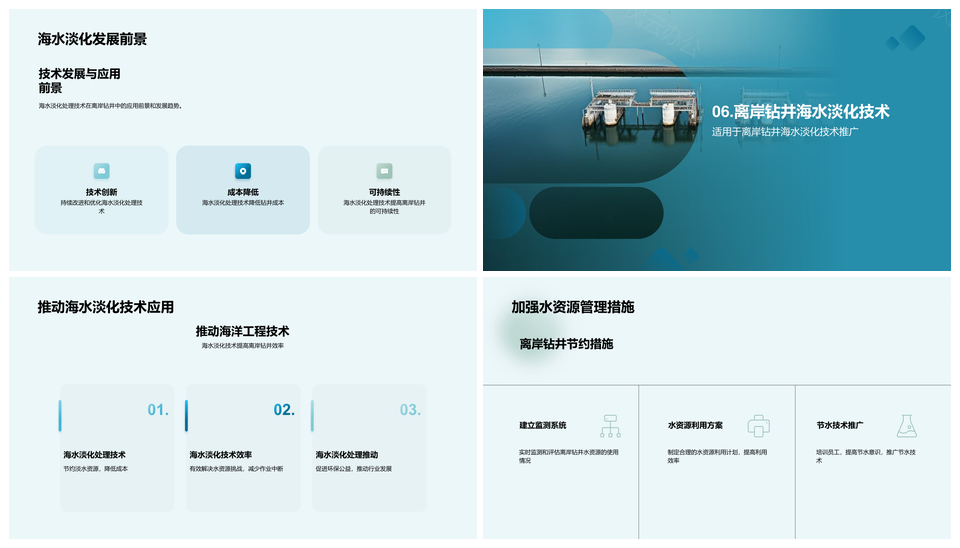Click the icon above 技术创新
This screenshot has width=960, height=548.
click(x=101, y=171)
